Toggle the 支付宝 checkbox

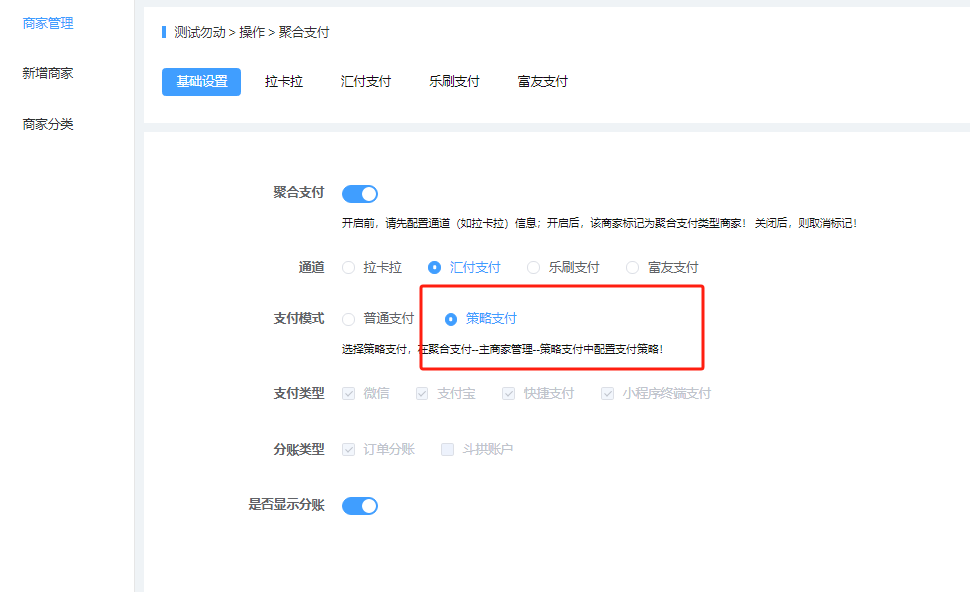pyautogui.click(x=422, y=394)
